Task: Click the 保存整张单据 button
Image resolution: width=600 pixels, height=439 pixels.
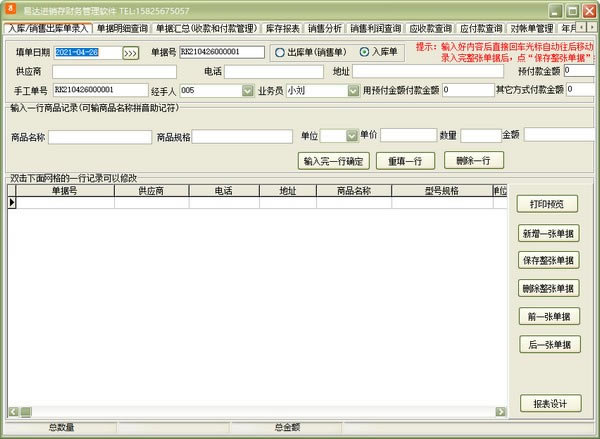Action: click(549, 260)
